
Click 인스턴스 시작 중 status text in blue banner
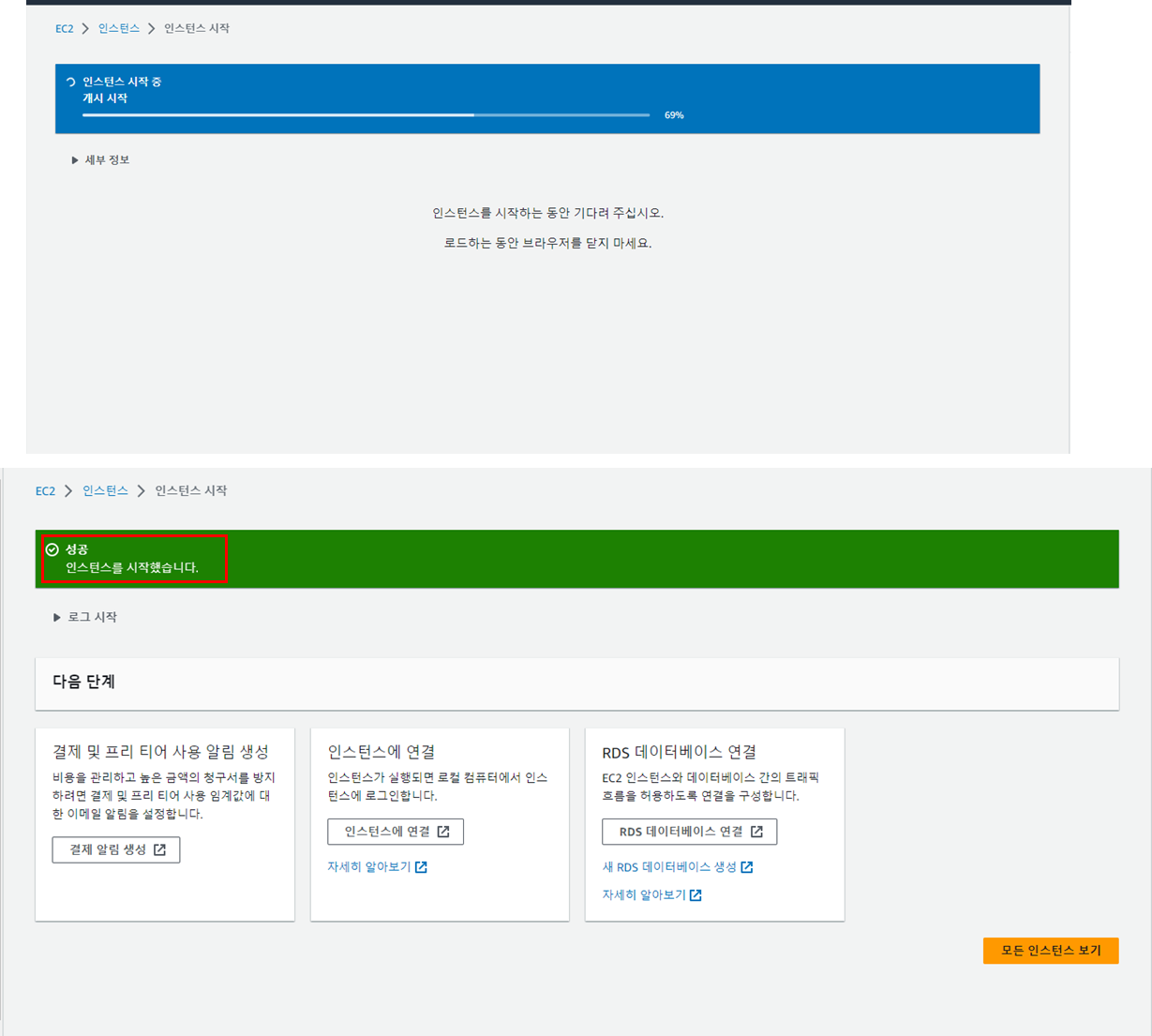tap(122, 83)
